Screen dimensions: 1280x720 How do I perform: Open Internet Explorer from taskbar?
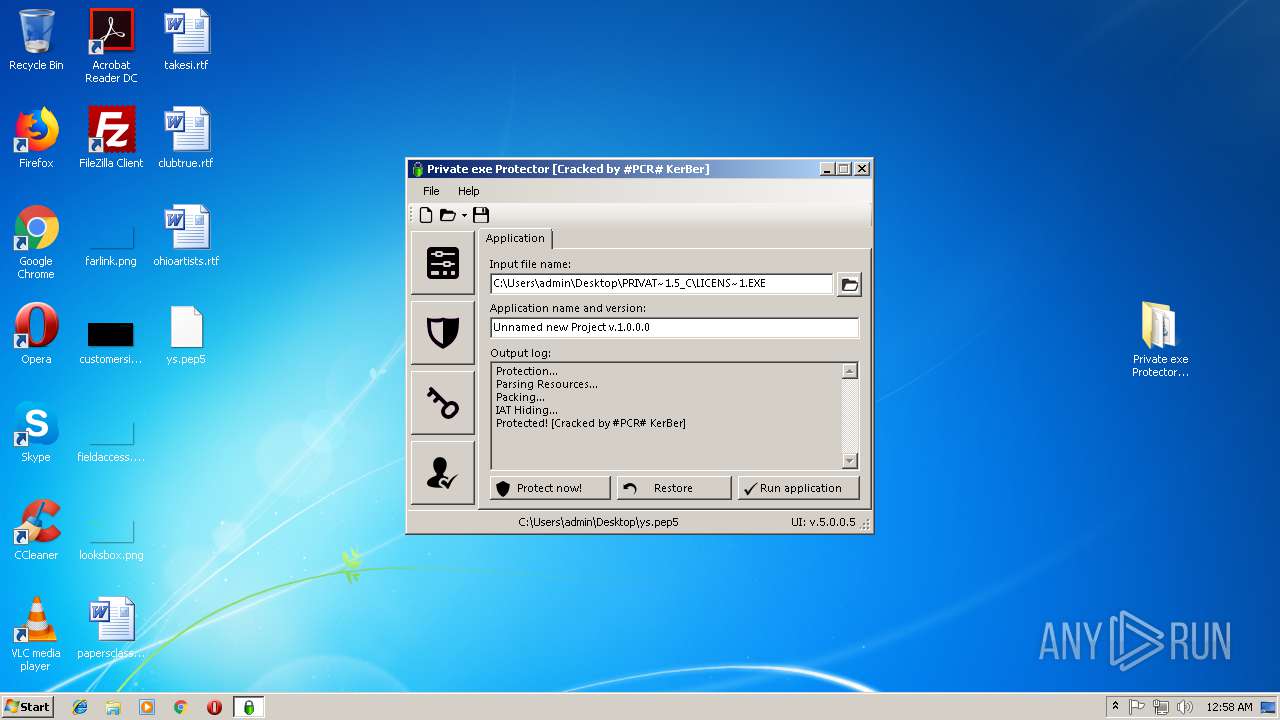click(80, 707)
